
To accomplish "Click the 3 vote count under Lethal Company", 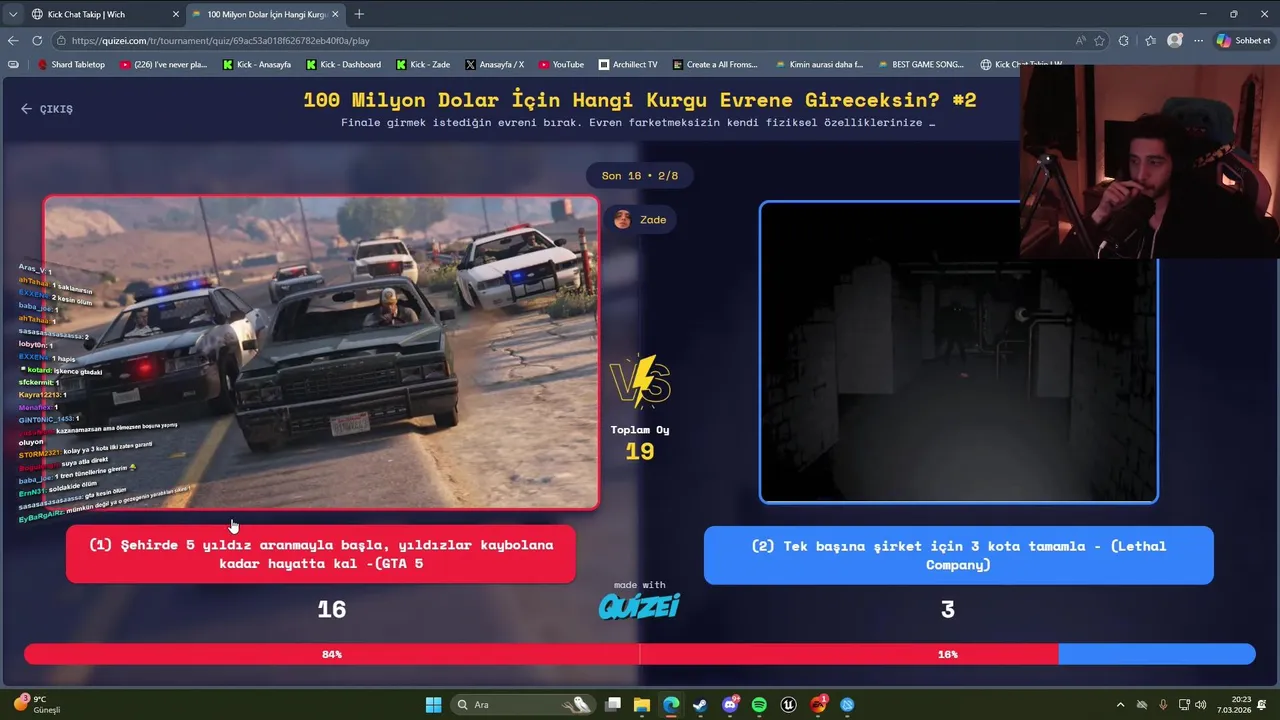I will (x=948, y=609).
